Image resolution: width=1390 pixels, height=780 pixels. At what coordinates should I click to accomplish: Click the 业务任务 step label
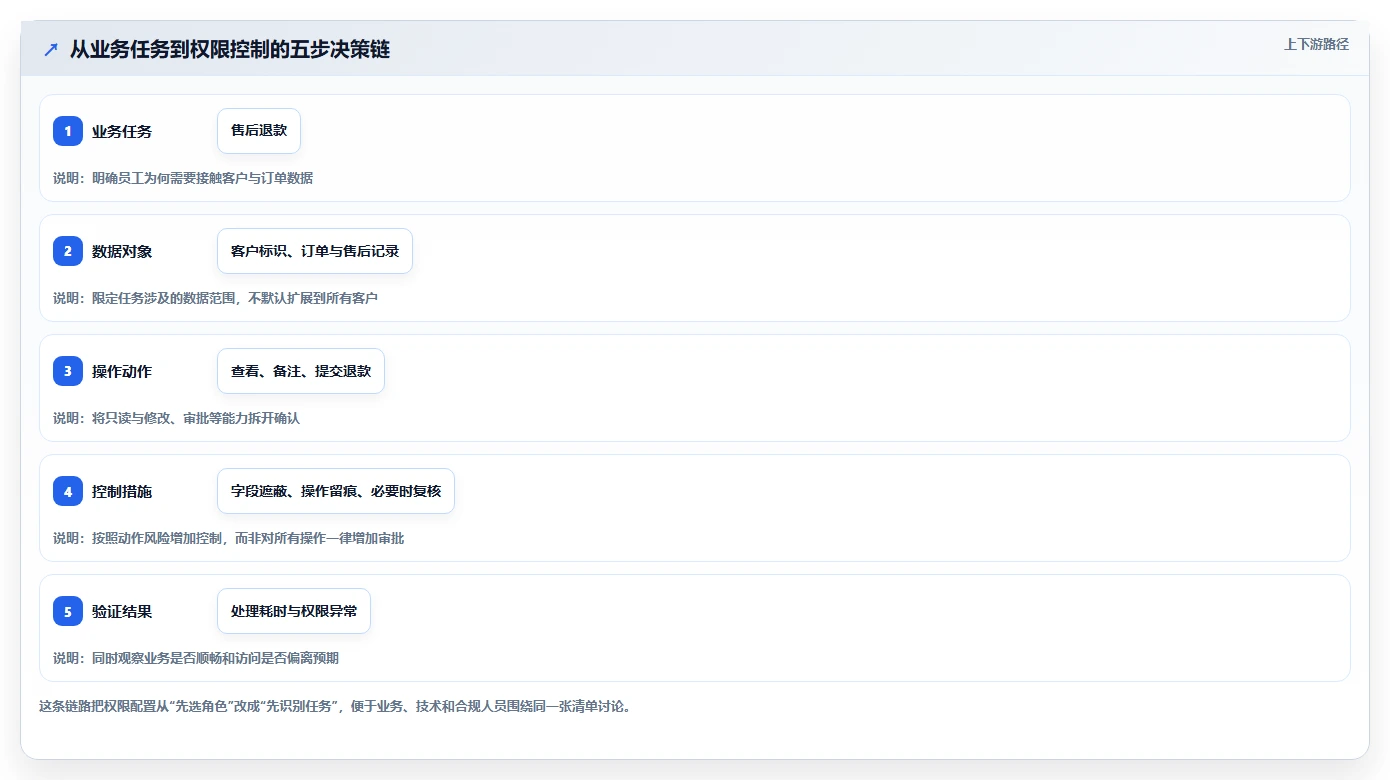point(122,131)
